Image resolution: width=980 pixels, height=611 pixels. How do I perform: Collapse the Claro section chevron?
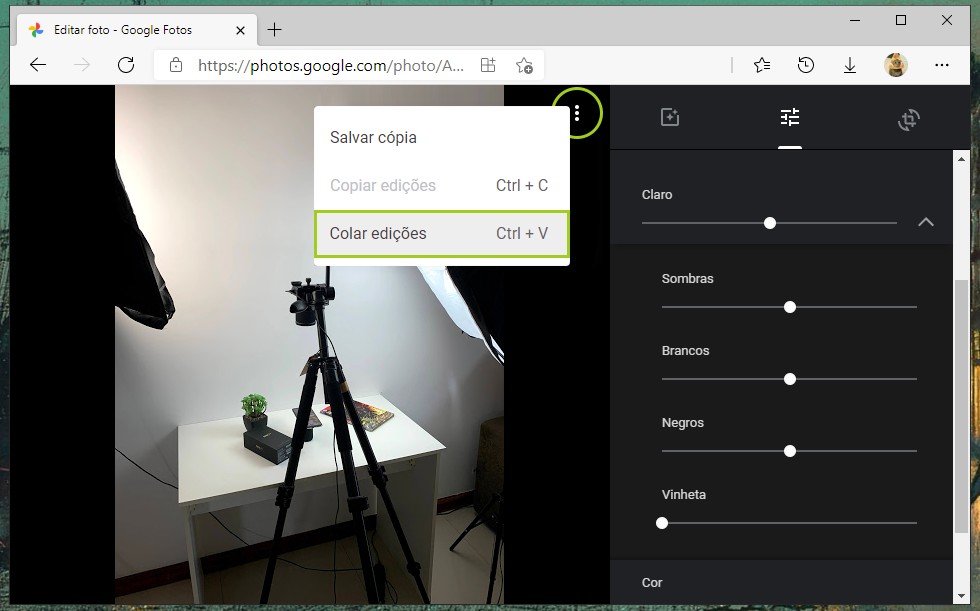(926, 222)
